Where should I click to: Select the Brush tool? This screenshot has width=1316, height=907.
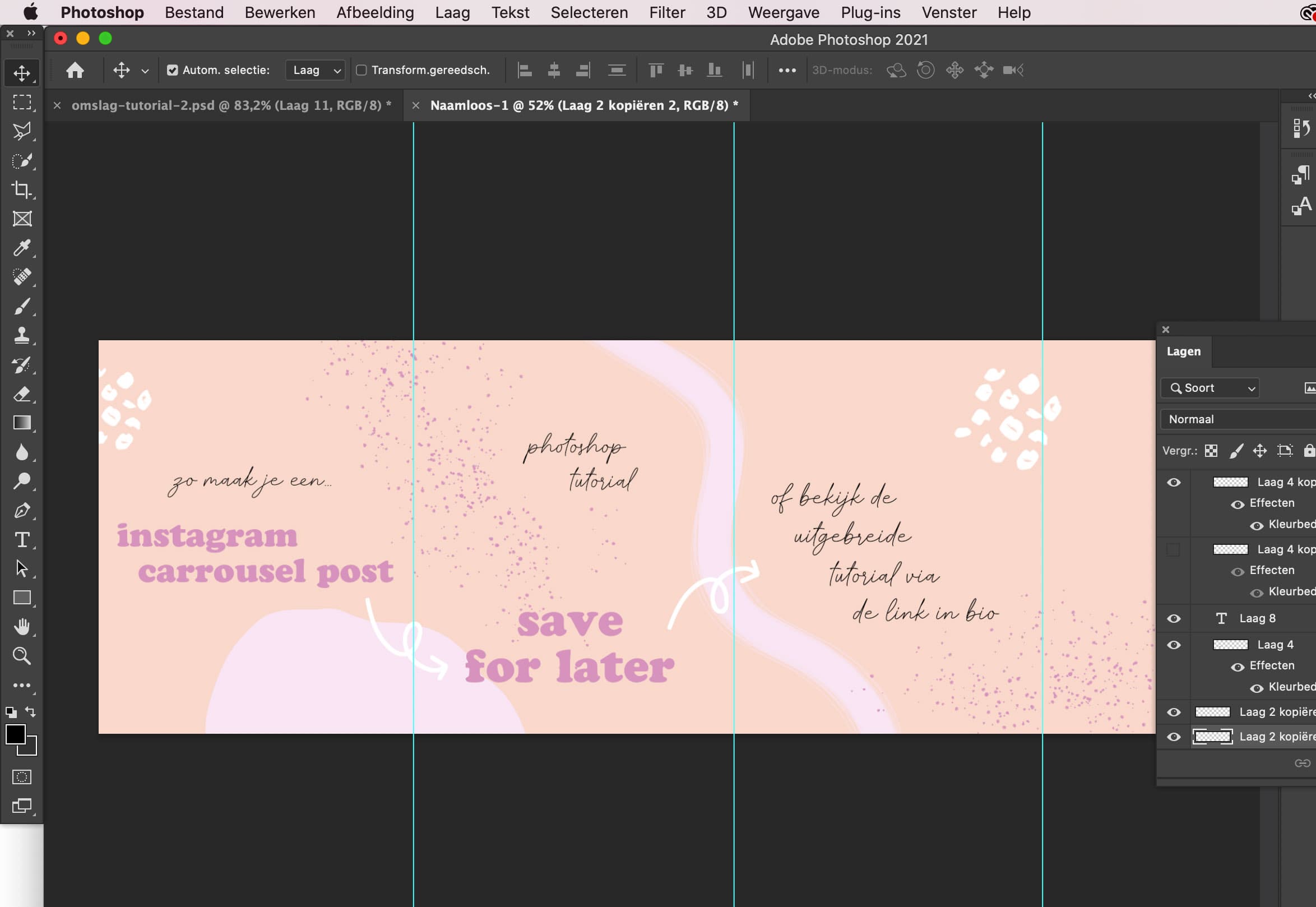22,306
